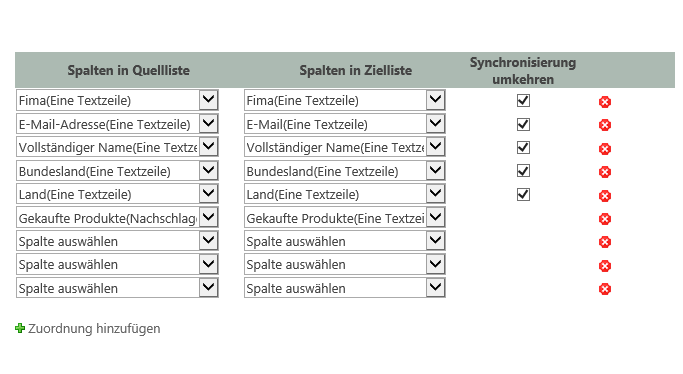Expand the source dropdown Gekaufte Produkte(Nachschlag

point(117,218)
